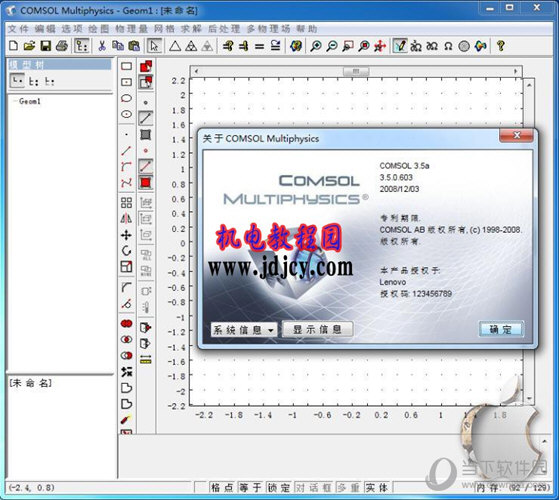Open the 编辑 menu

(x=45, y=29)
